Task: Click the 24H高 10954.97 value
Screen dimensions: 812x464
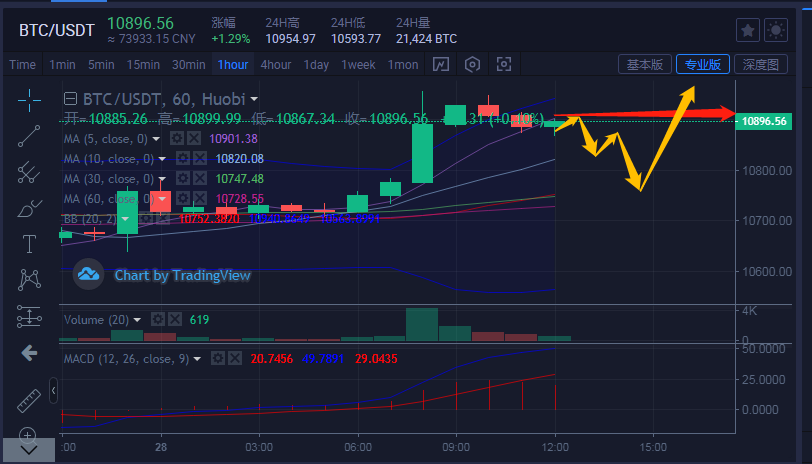Action: [x=291, y=39]
